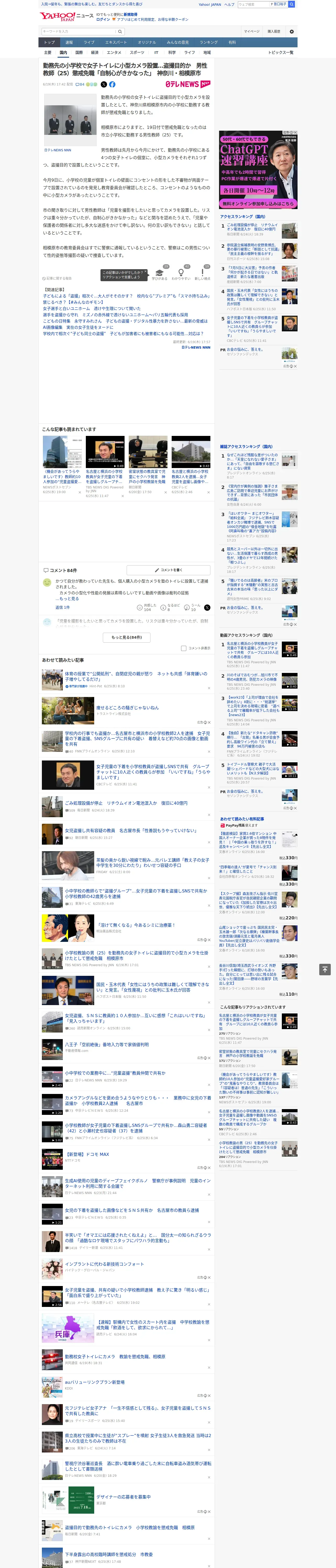Click the 共感した smiley reaction on comment
This screenshot has height=1568, width=336.
pyautogui.click(x=148, y=608)
